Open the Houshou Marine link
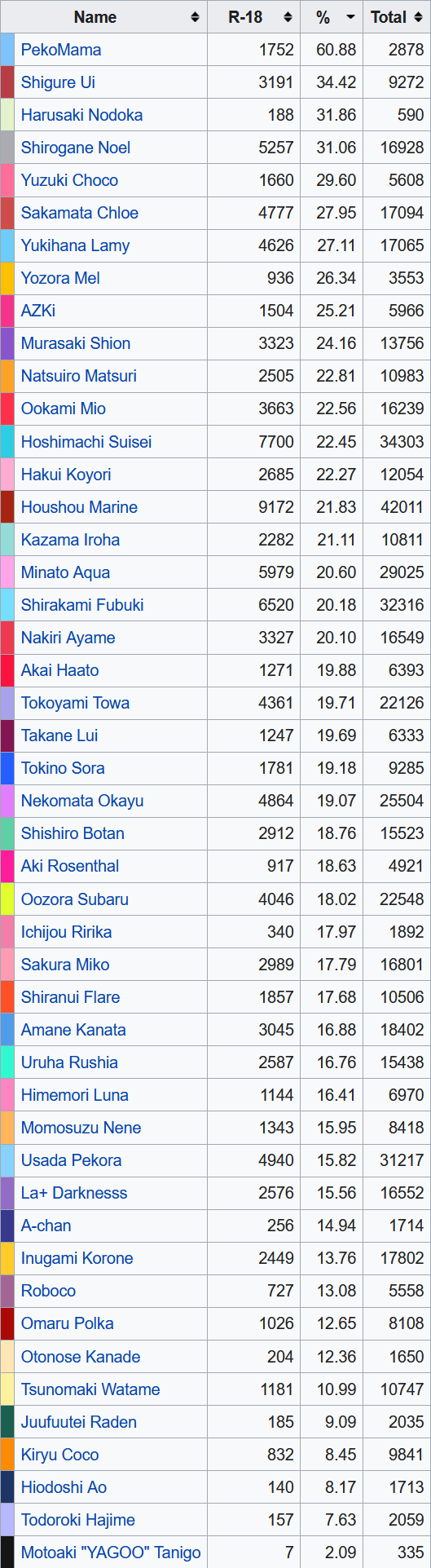431x1568 pixels. (x=79, y=507)
